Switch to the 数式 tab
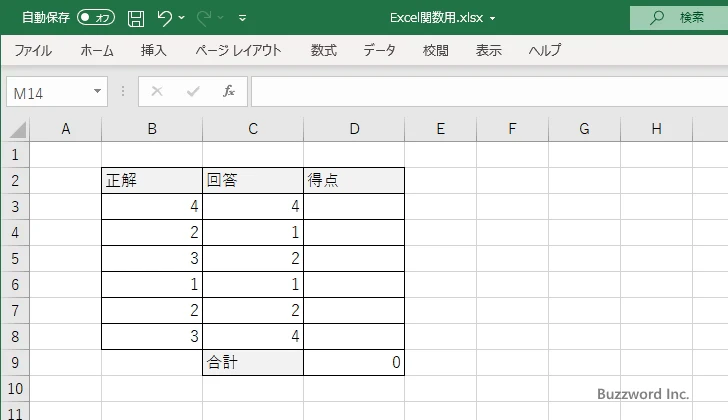Viewport: 728px width, 420px height. tap(324, 50)
